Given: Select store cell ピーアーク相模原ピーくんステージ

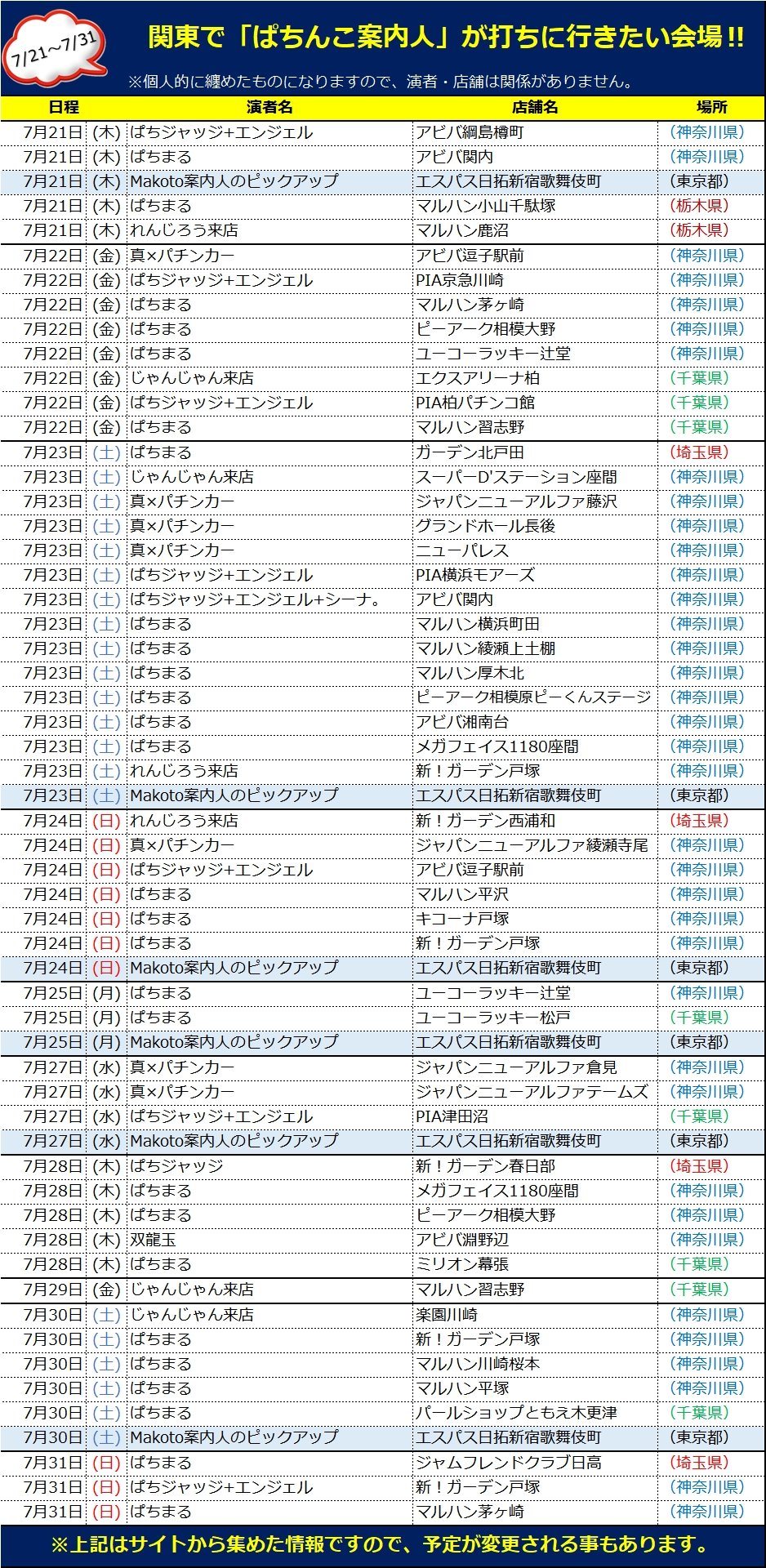Looking at the screenshot, I should [535, 697].
